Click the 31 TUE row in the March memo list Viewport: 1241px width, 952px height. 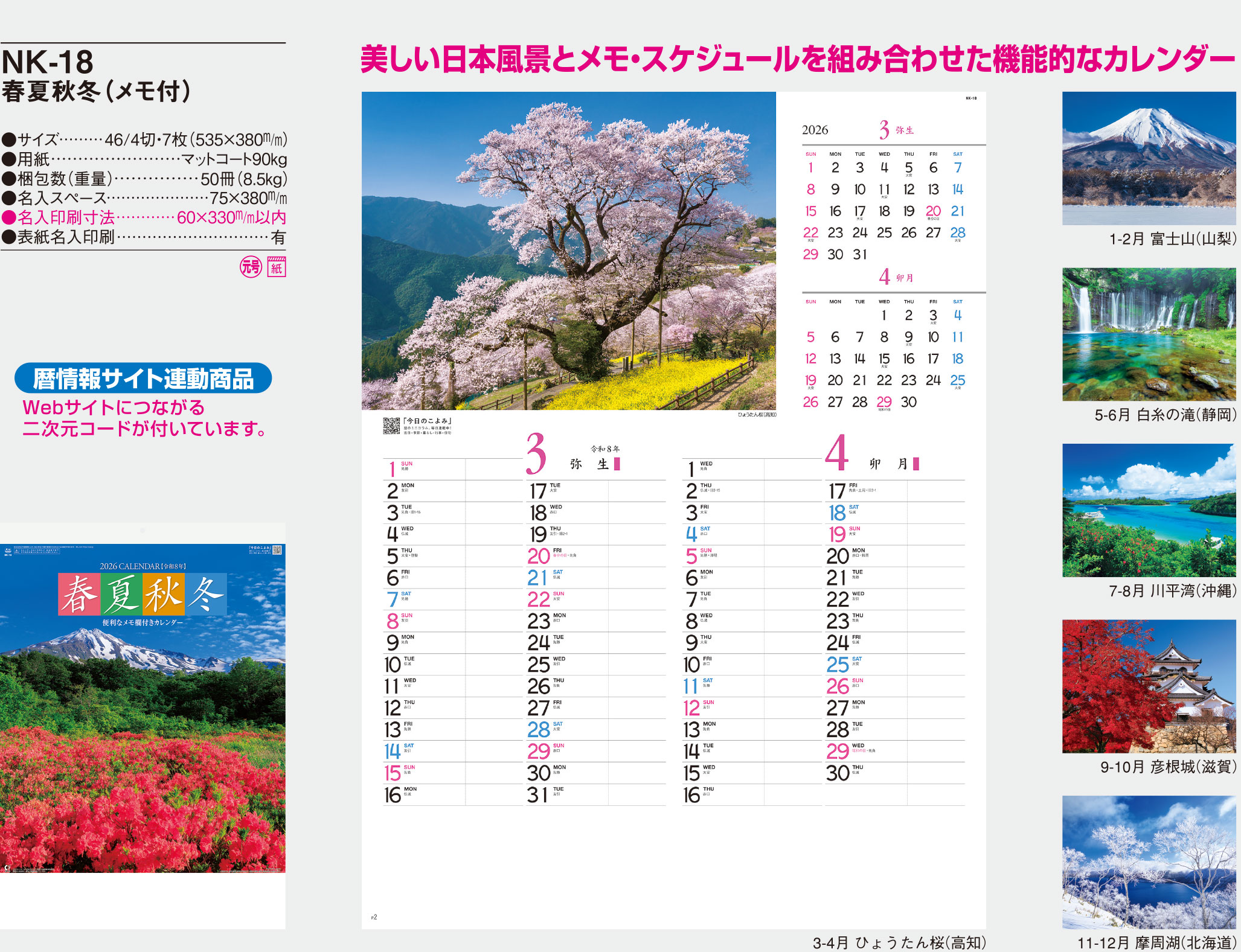[596, 795]
